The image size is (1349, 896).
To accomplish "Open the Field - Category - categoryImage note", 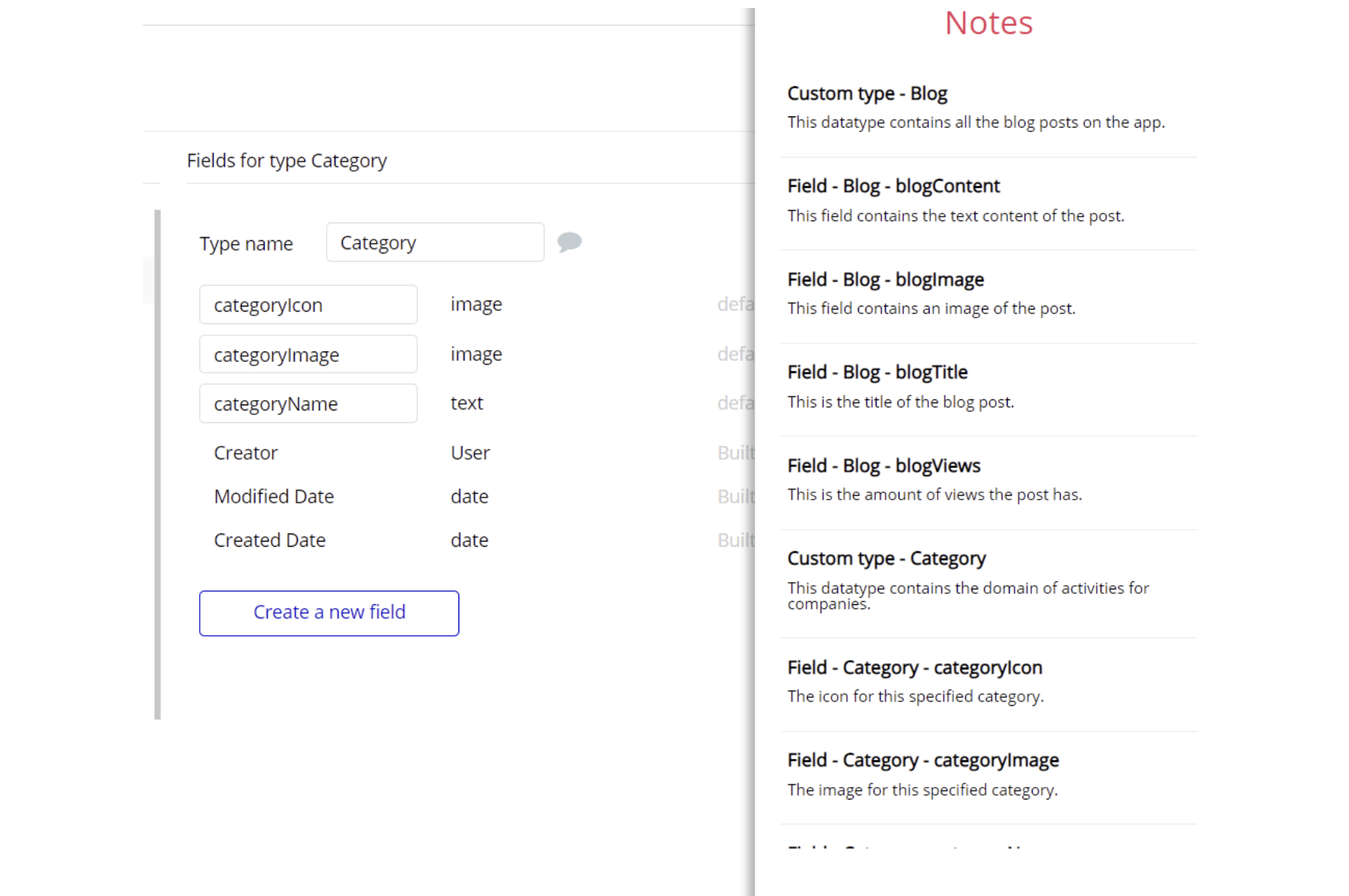I will click(922, 760).
